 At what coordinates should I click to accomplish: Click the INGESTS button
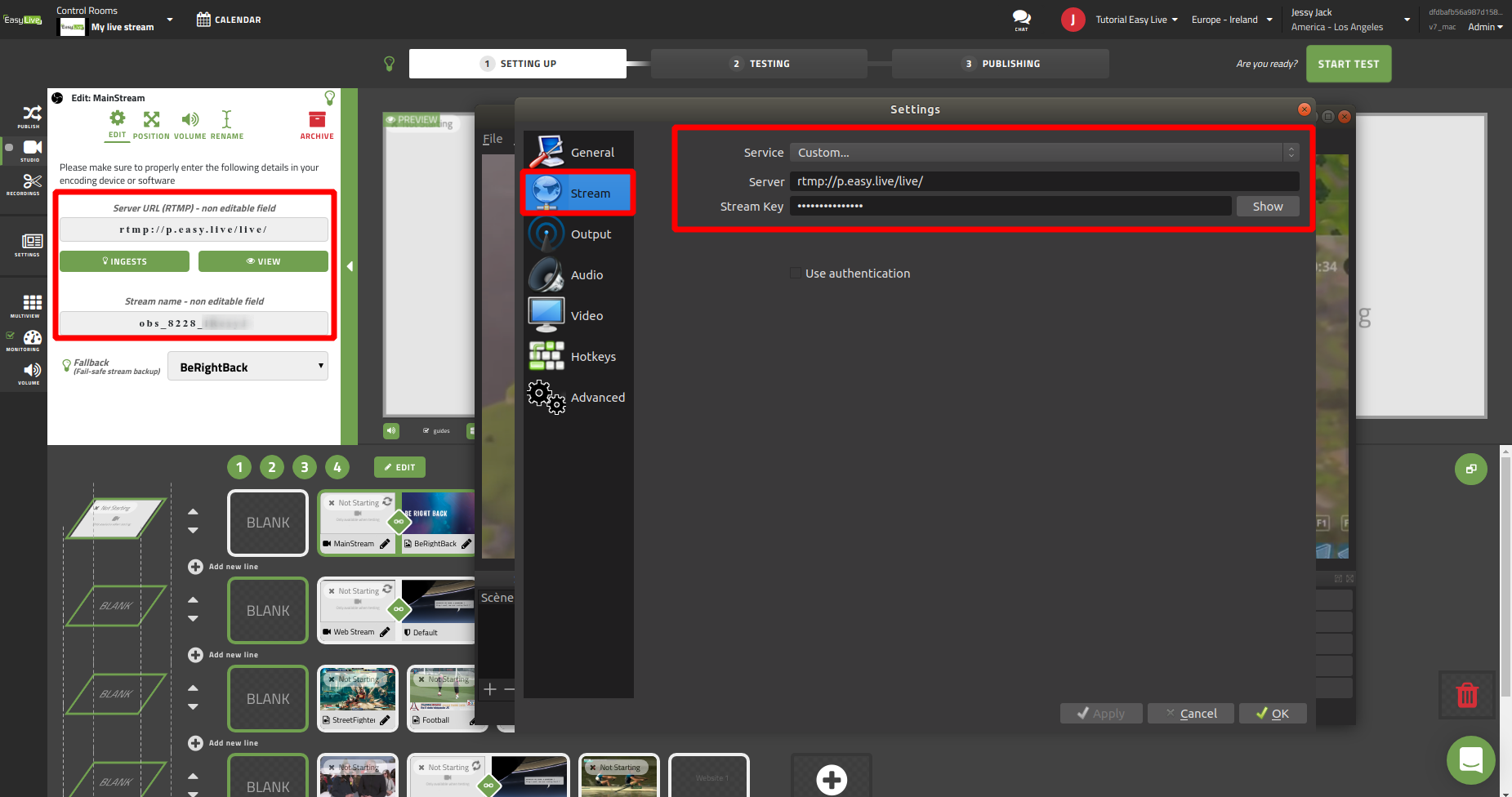tap(124, 261)
